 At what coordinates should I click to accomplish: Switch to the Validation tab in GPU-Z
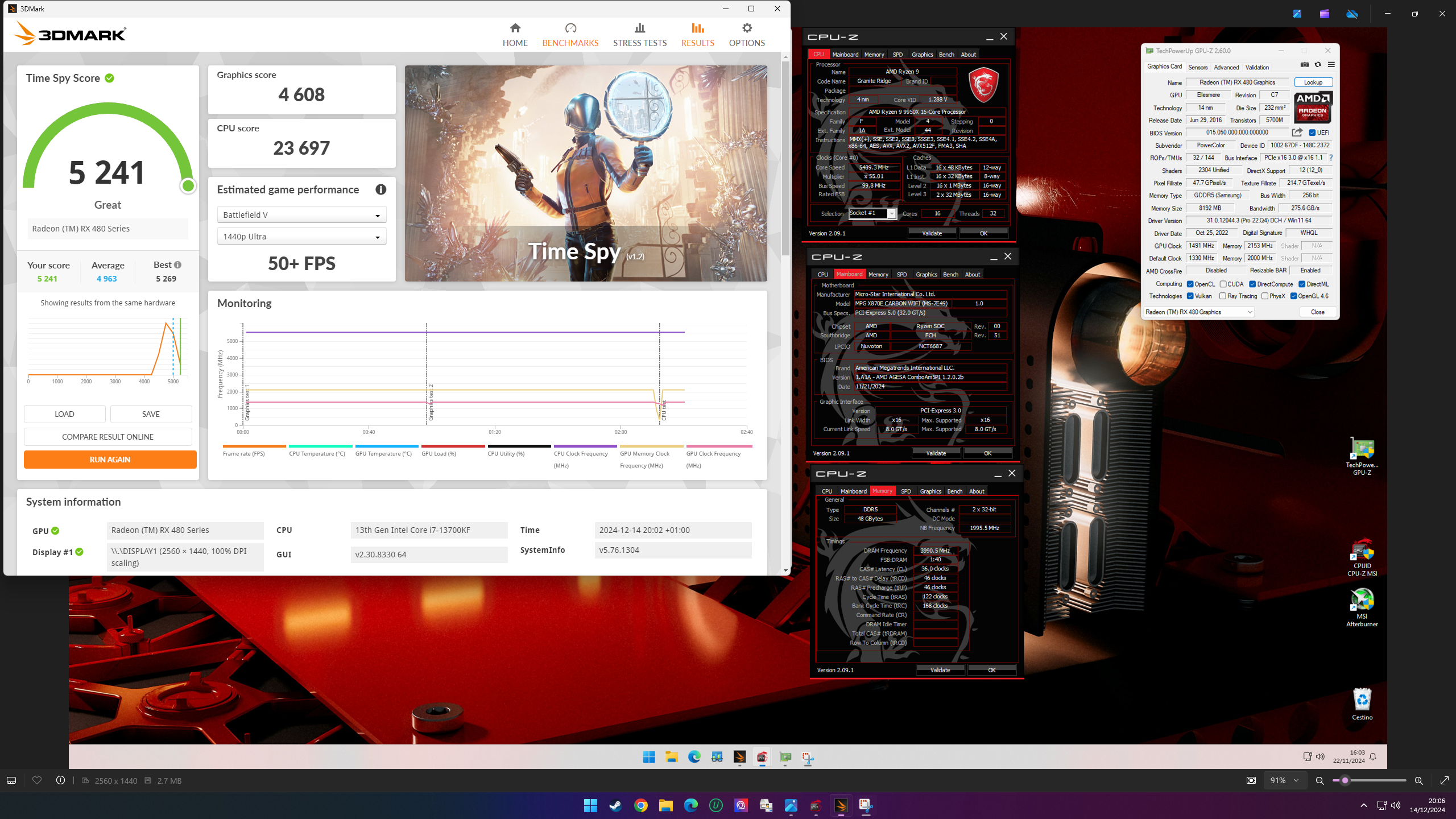(x=1257, y=67)
